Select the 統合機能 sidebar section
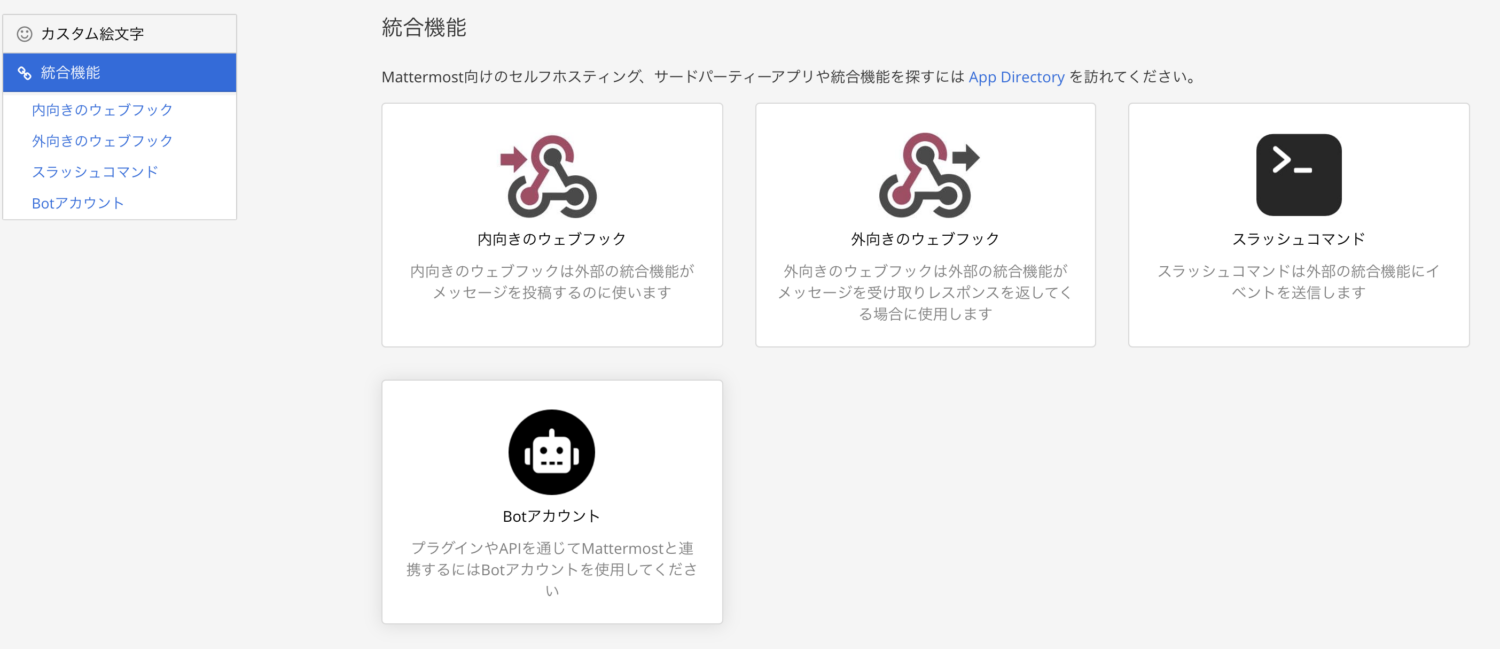Image resolution: width=1500 pixels, height=649 pixels. click(x=70, y=73)
